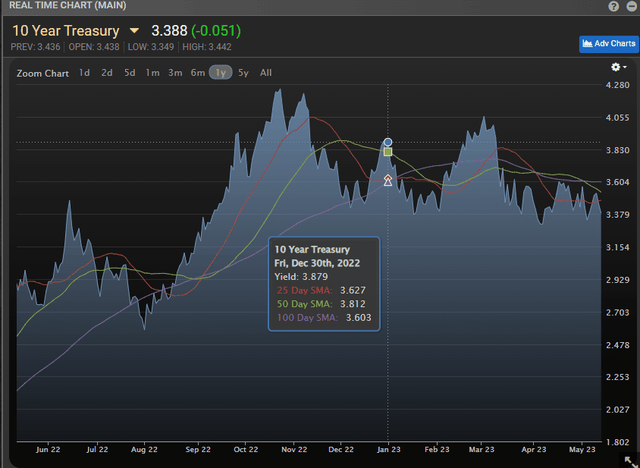The width and height of the screenshot is (640, 468).
Task: Show All time range on chart
Action: click(265, 72)
